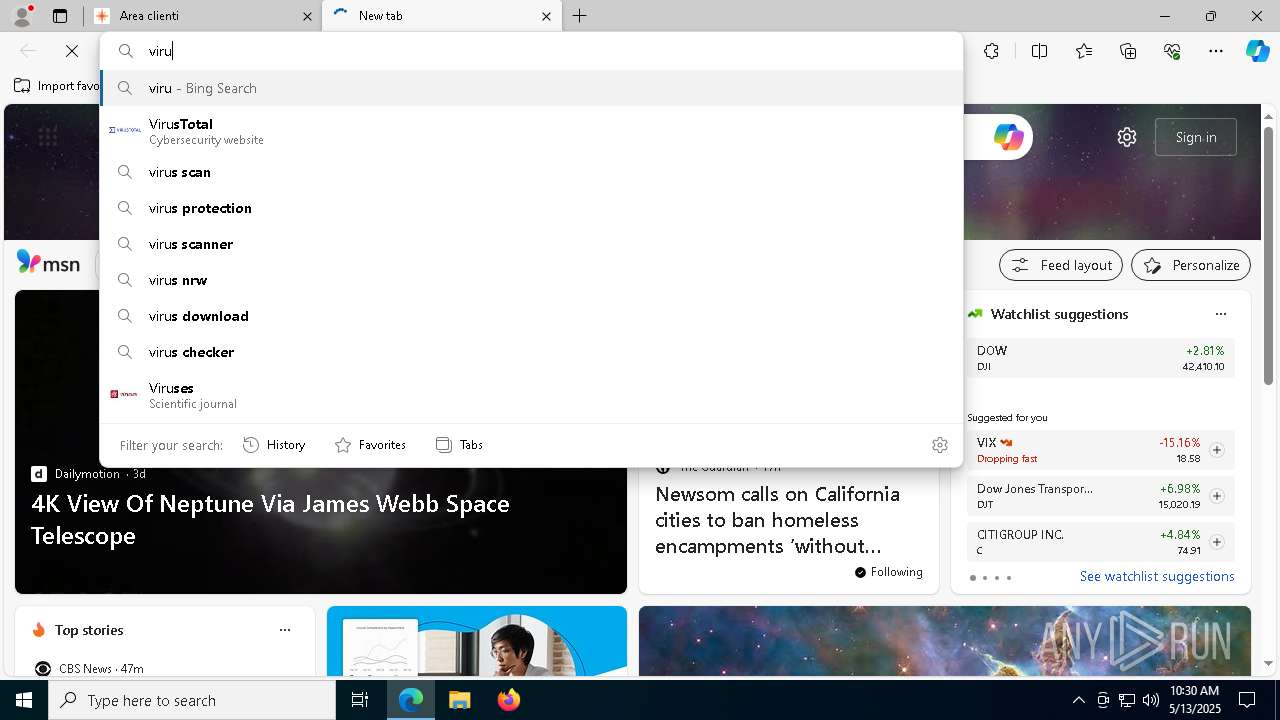The image size is (1280, 720).
Task: Click the CBS News source label
Action: 85,668
